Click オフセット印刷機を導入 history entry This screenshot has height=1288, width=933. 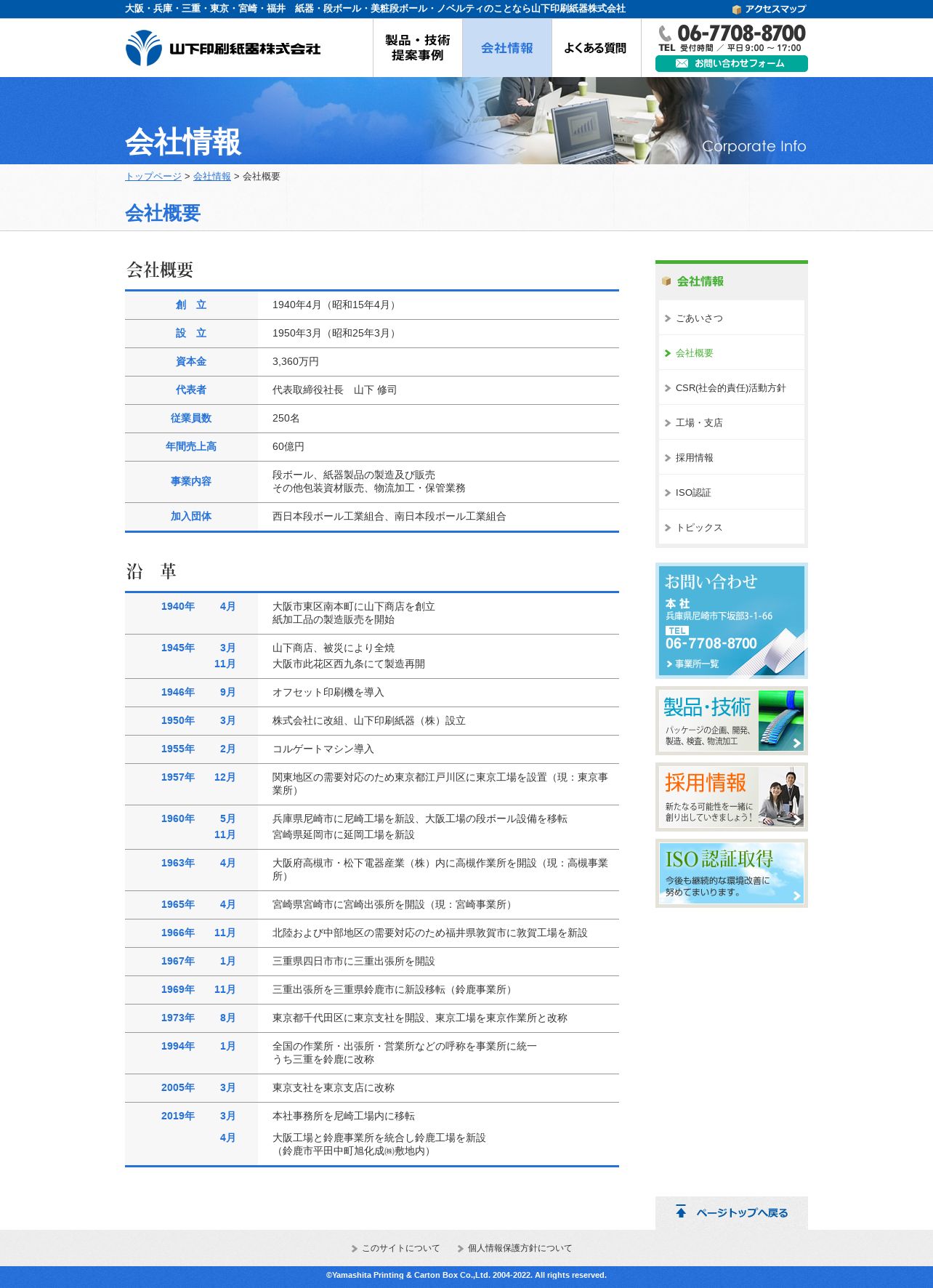pos(328,692)
